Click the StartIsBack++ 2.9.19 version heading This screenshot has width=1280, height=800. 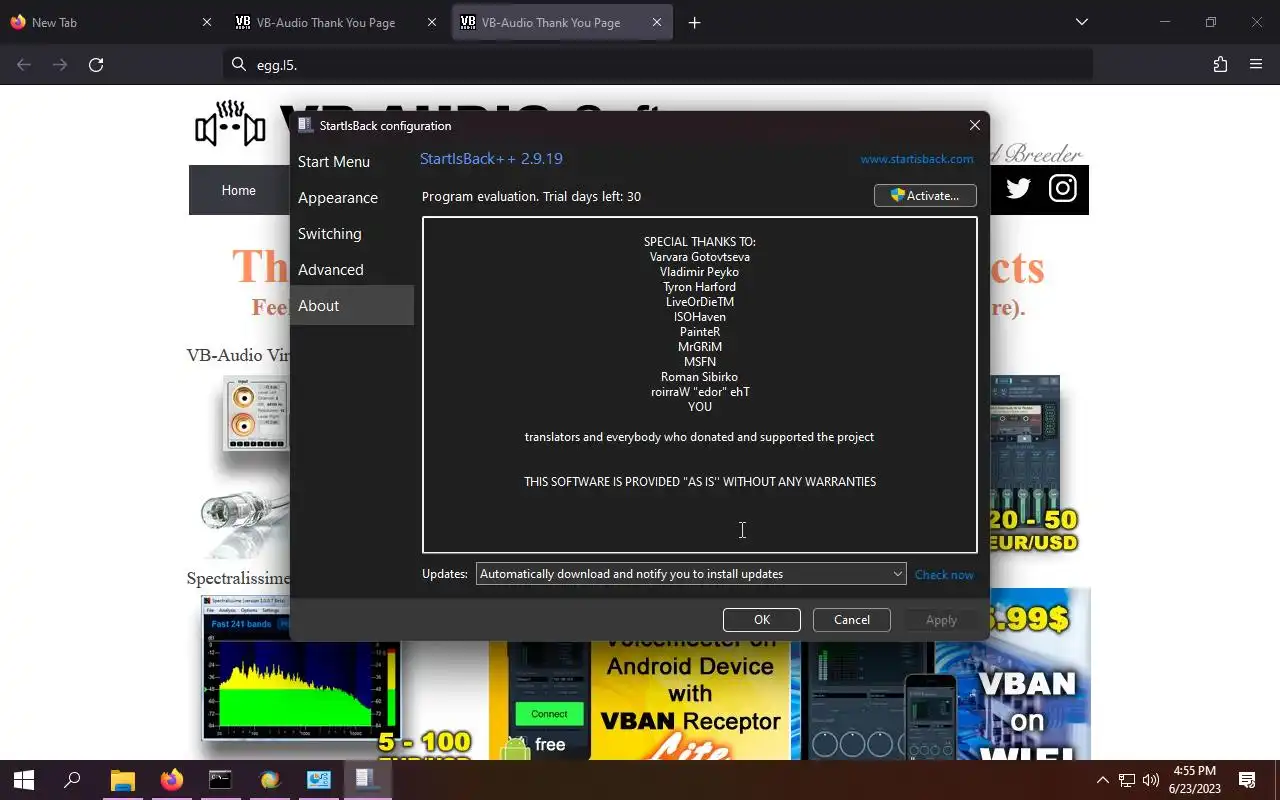pyautogui.click(x=491, y=159)
